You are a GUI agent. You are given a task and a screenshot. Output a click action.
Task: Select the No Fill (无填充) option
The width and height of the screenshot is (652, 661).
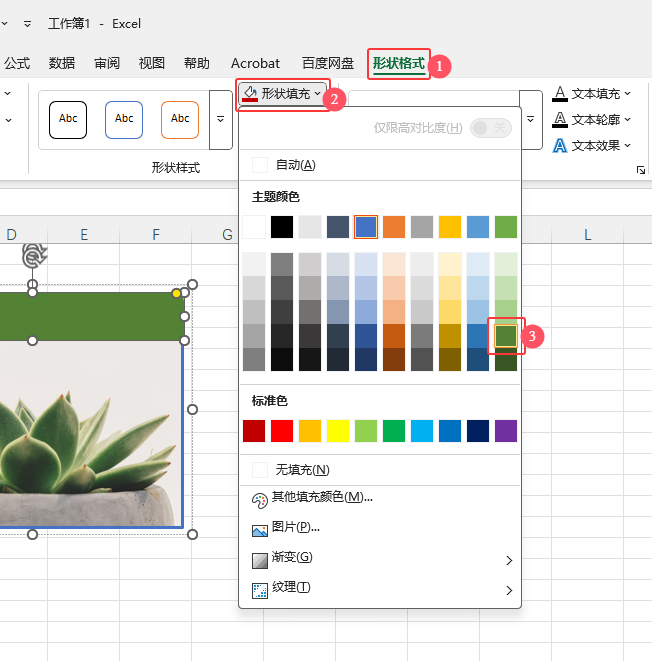click(x=302, y=470)
